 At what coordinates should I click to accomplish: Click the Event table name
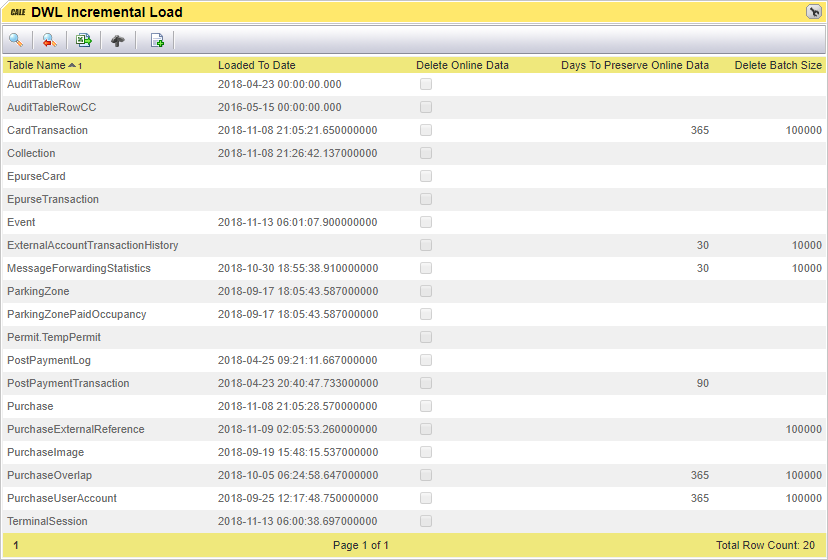tap(21, 222)
